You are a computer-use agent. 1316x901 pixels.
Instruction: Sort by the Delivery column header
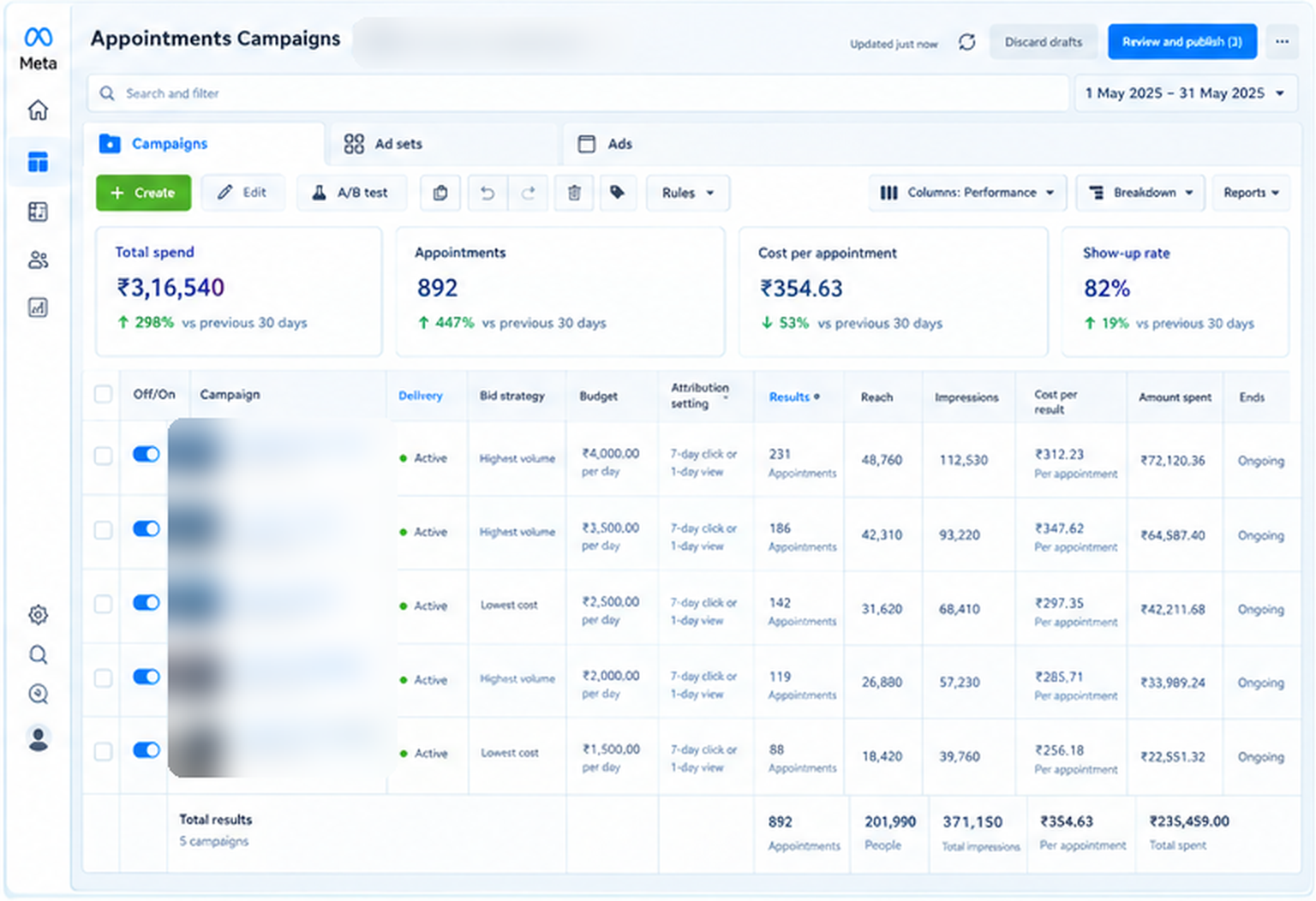421,396
